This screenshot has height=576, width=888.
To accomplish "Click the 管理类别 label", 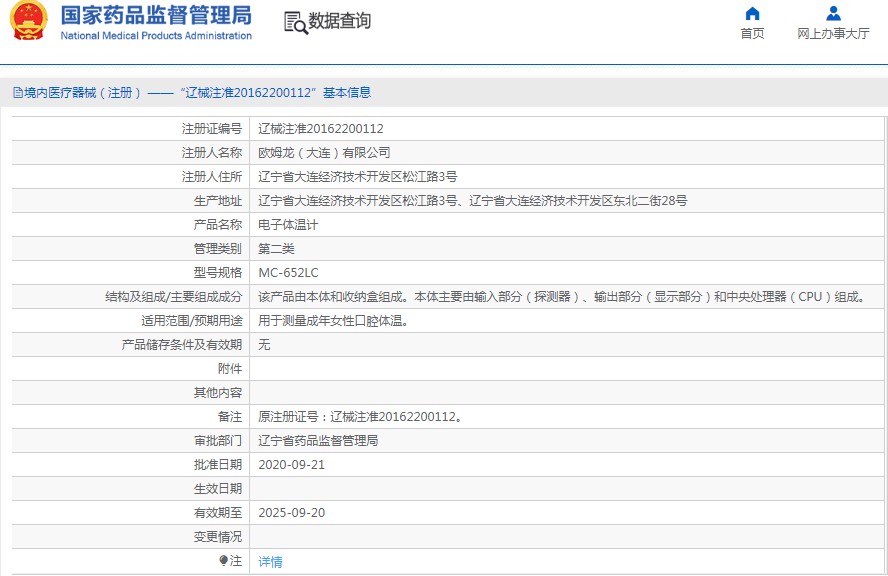I will point(217,249).
